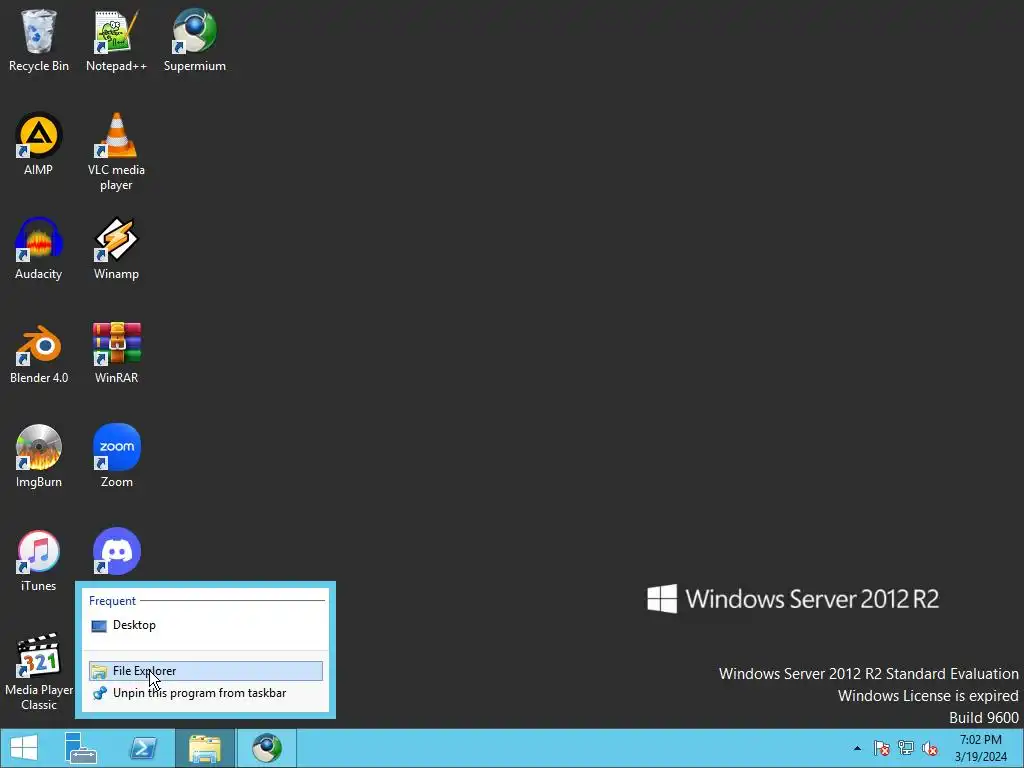Click the Action Center flag tray icon
The image size is (1024, 768).
882,748
